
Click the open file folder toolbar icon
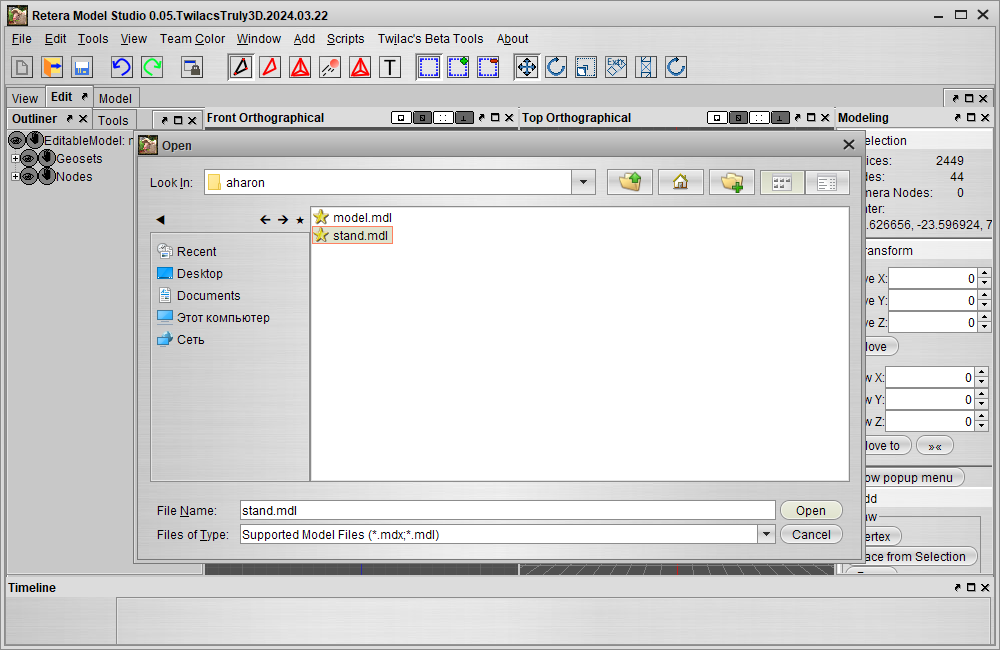(x=52, y=67)
